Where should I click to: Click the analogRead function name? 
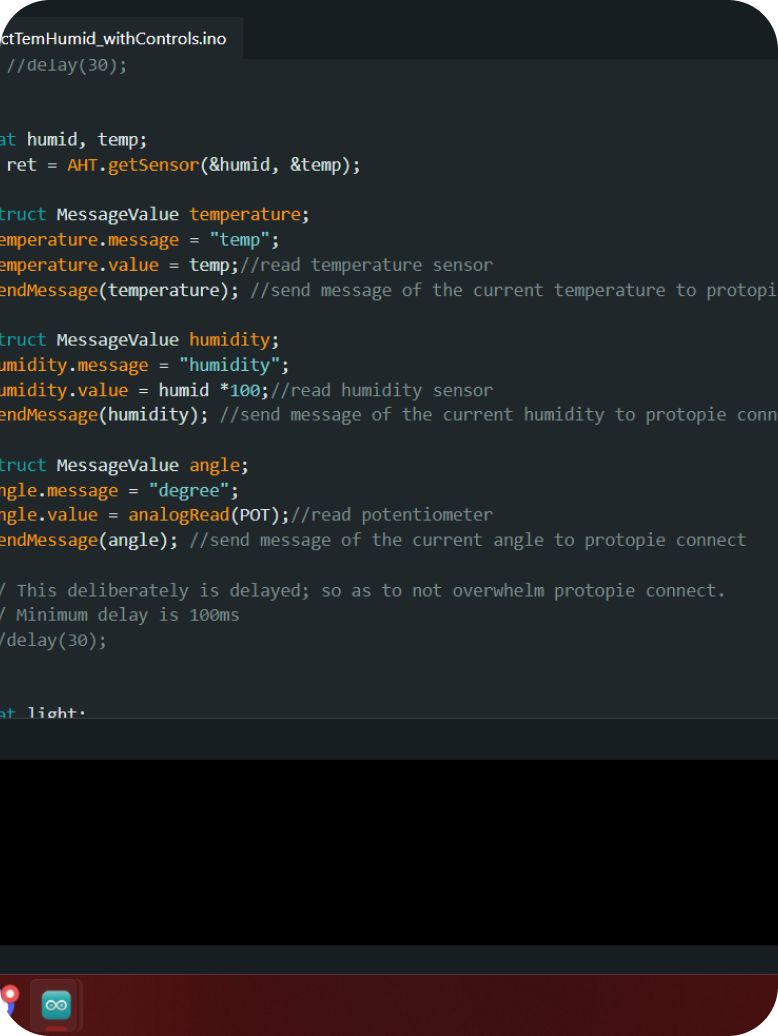click(x=179, y=515)
